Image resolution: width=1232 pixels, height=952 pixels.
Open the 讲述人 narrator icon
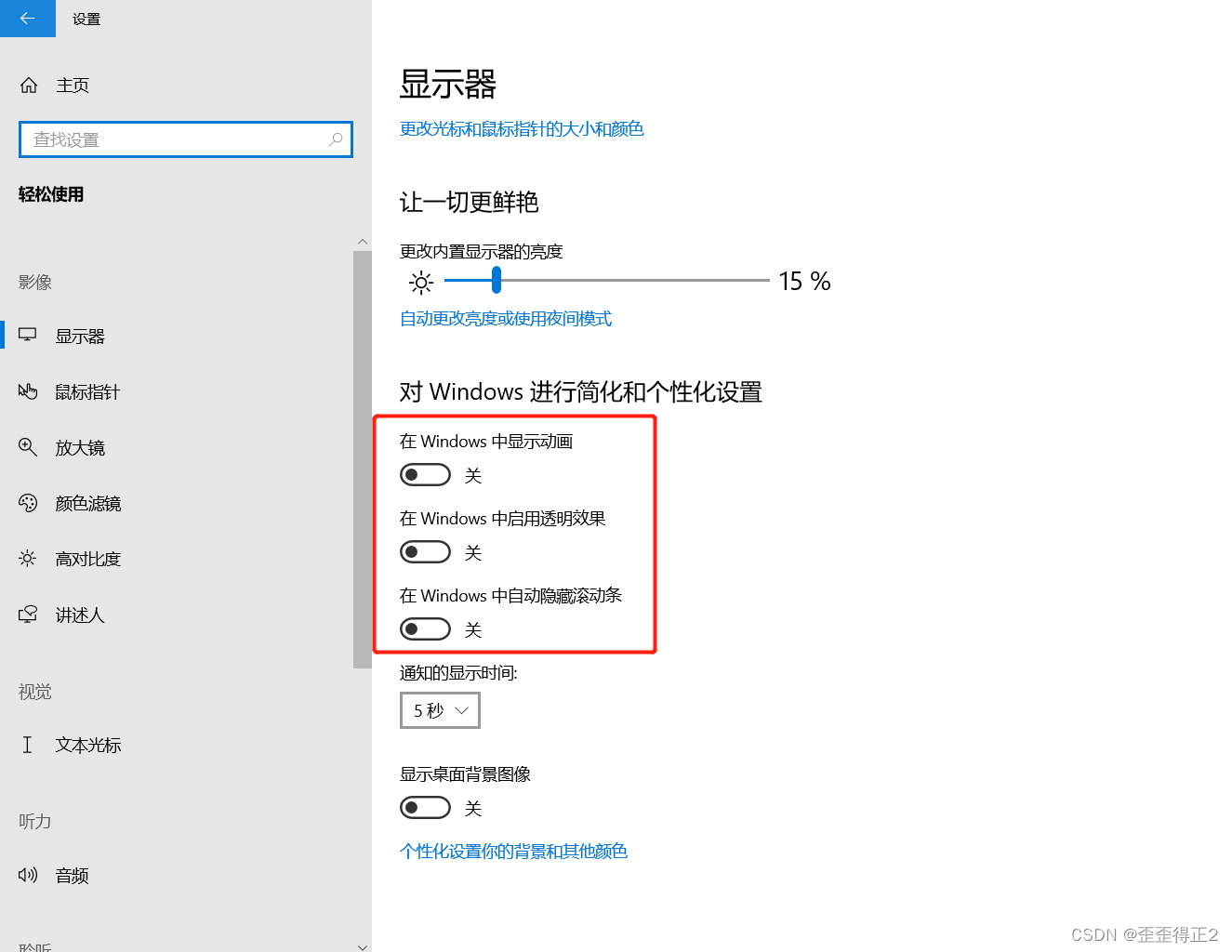point(28,615)
